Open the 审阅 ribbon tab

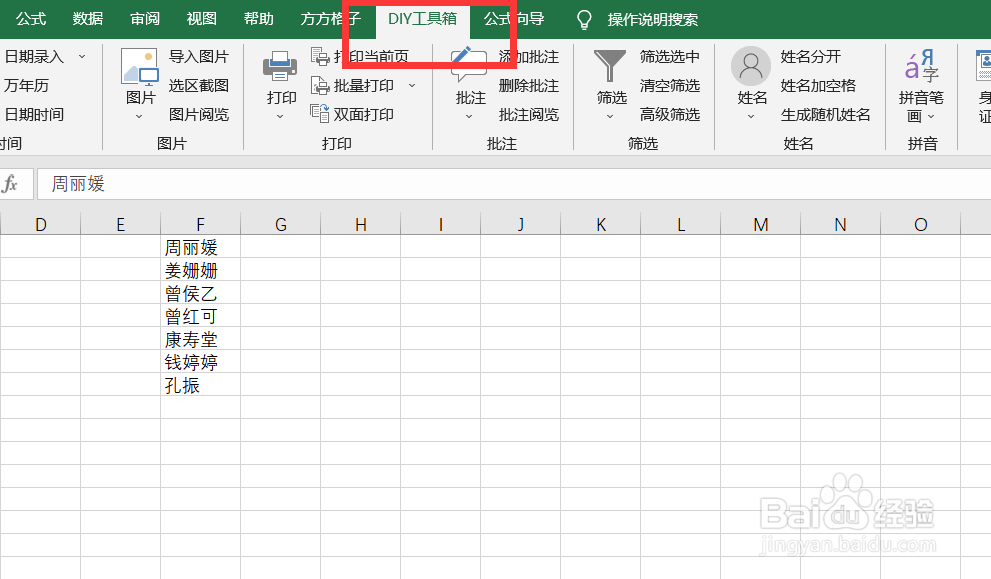point(145,19)
